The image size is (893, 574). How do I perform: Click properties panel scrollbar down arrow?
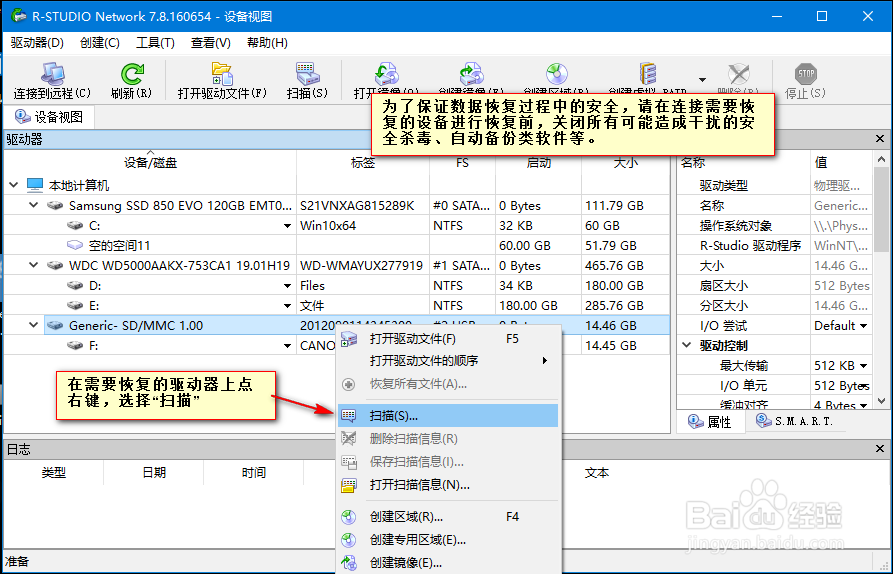coord(881,401)
